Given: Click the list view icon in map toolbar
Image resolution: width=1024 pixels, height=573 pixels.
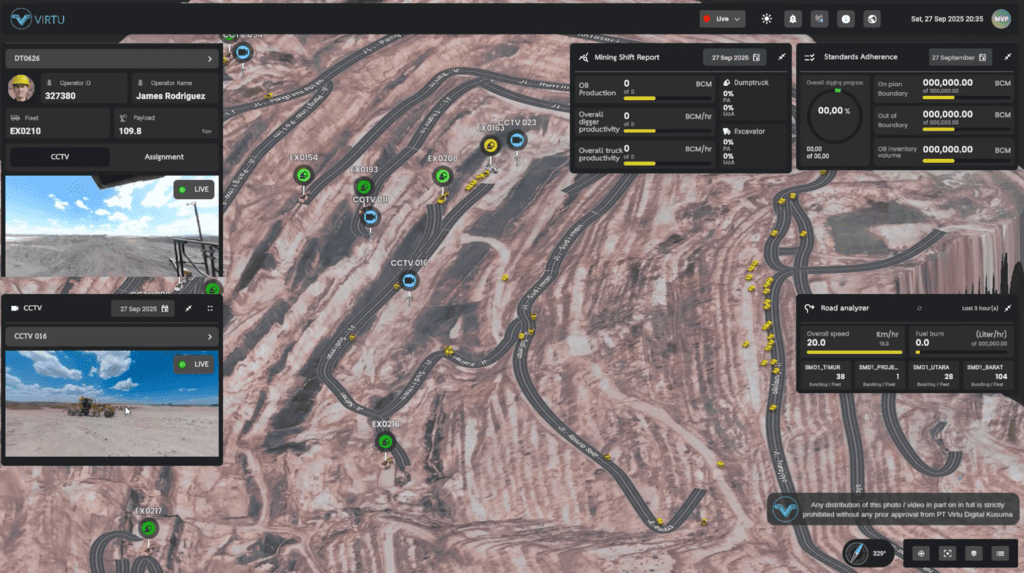Looking at the screenshot, I should tap(998, 553).
